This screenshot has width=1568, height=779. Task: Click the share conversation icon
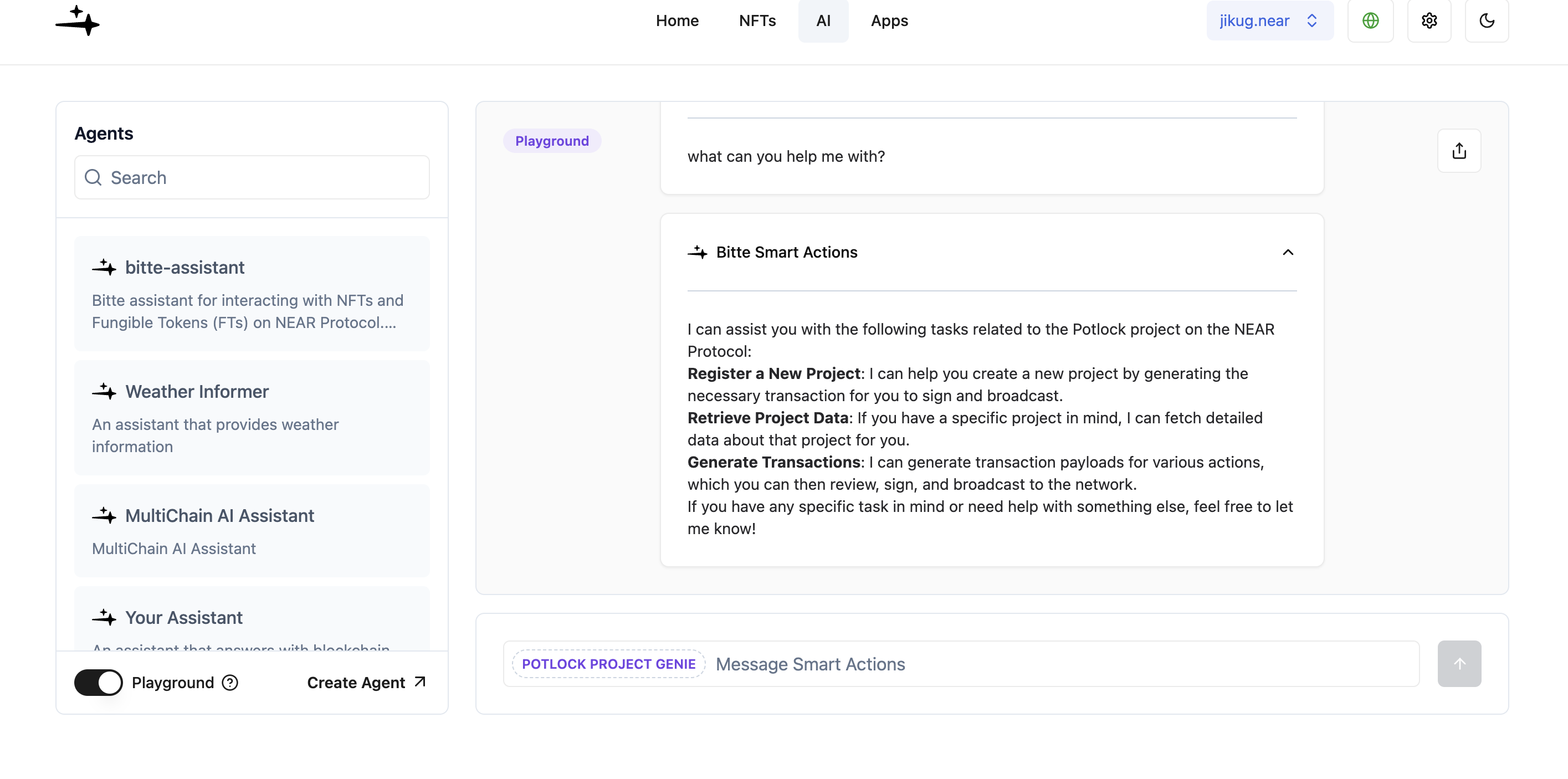coord(1458,150)
